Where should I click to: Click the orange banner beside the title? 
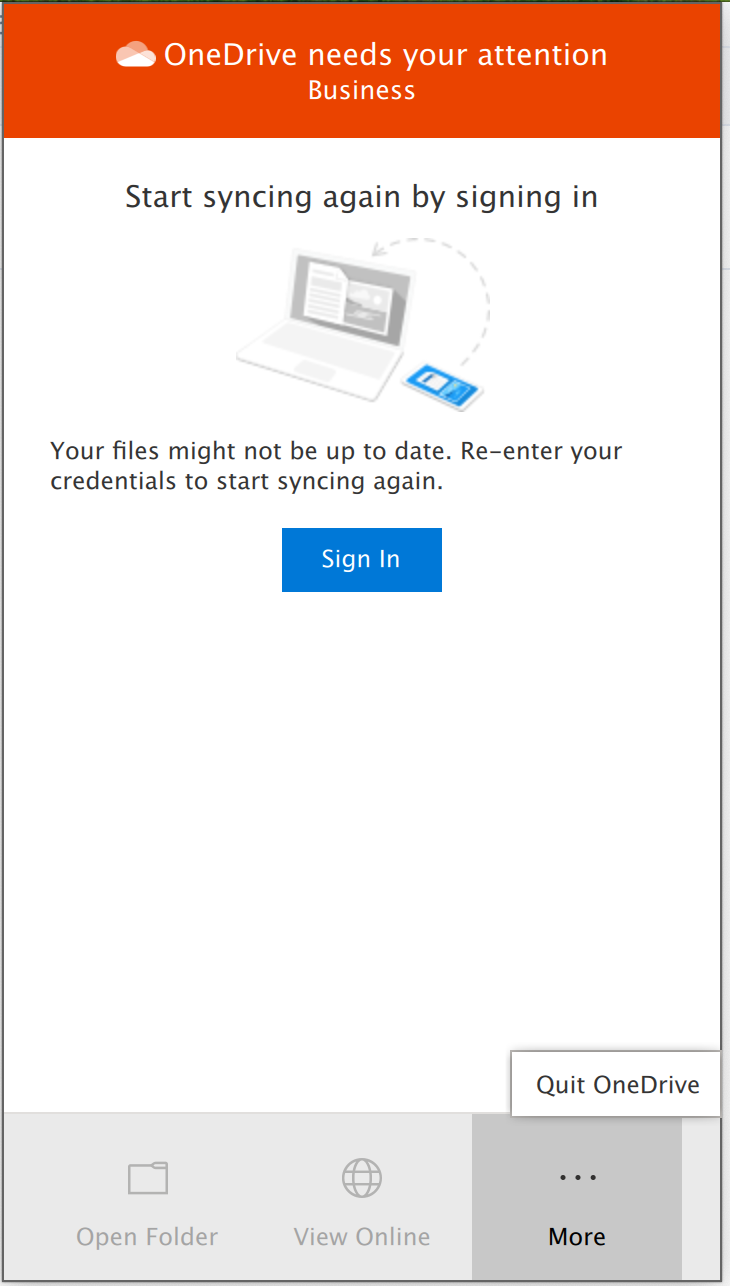point(60,70)
